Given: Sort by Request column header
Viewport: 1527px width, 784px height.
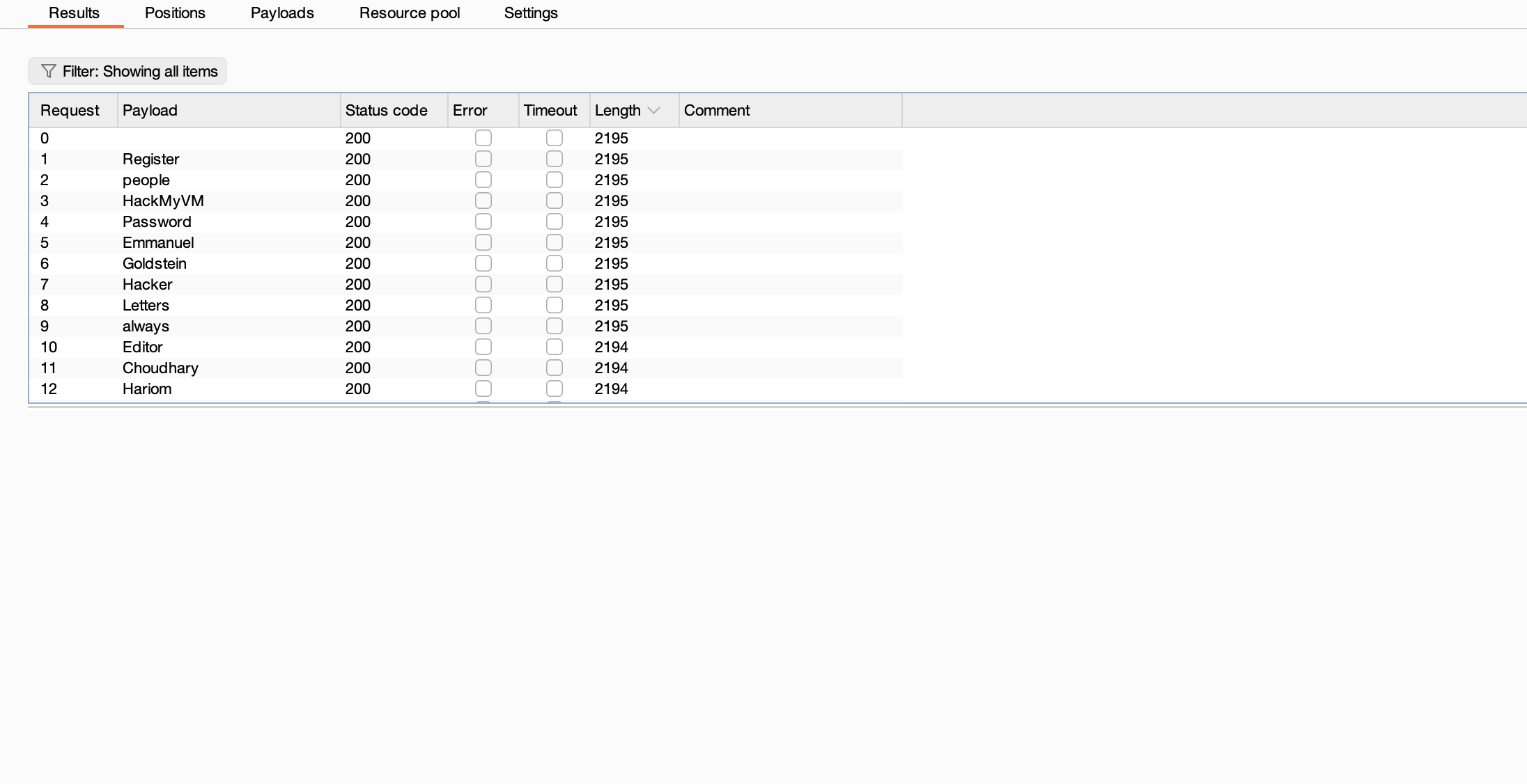Looking at the screenshot, I should pyautogui.click(x=73, y=110).
